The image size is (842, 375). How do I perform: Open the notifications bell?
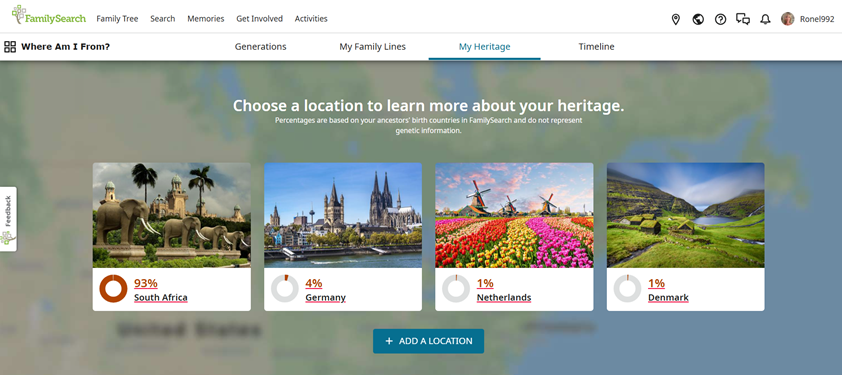tap(765, 19)
